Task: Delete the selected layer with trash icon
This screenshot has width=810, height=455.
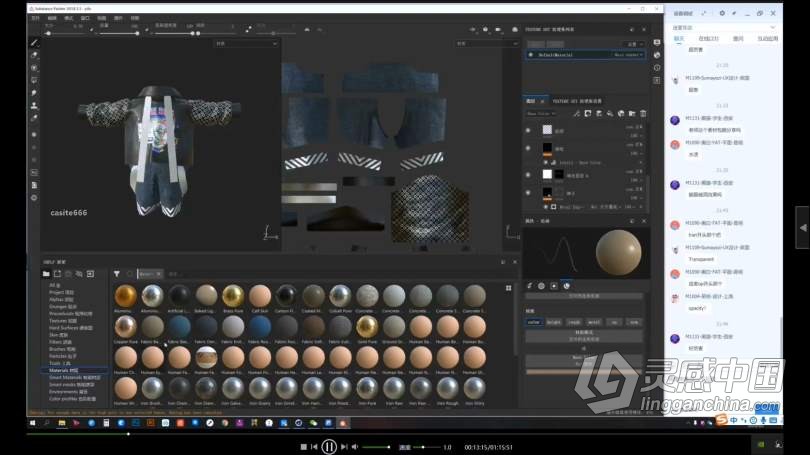Action: pyautogui.click(x=643, y=114)
